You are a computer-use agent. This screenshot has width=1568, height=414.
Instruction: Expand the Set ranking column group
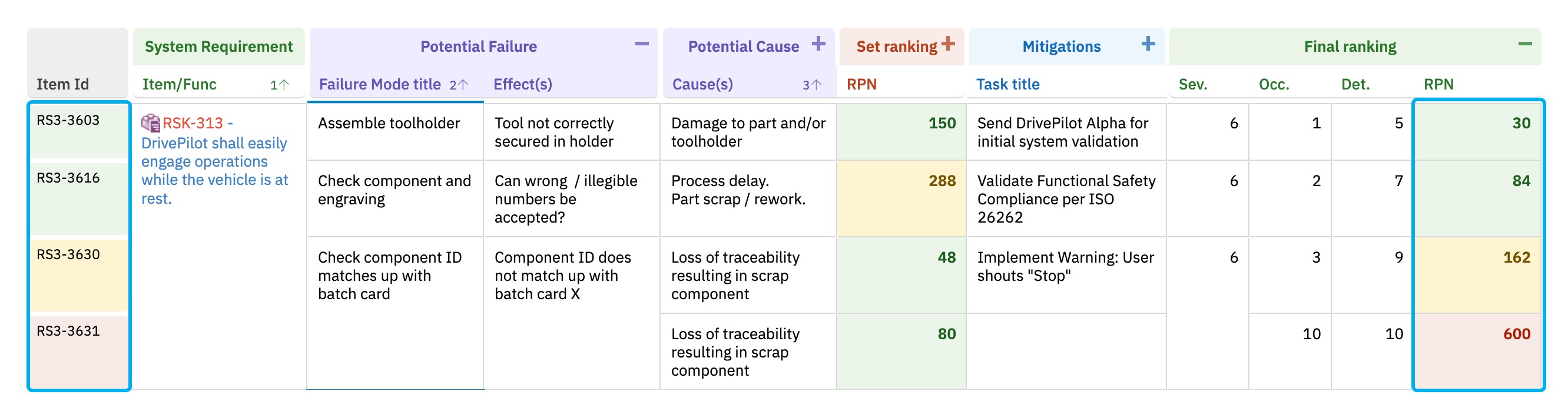(948, 44)
